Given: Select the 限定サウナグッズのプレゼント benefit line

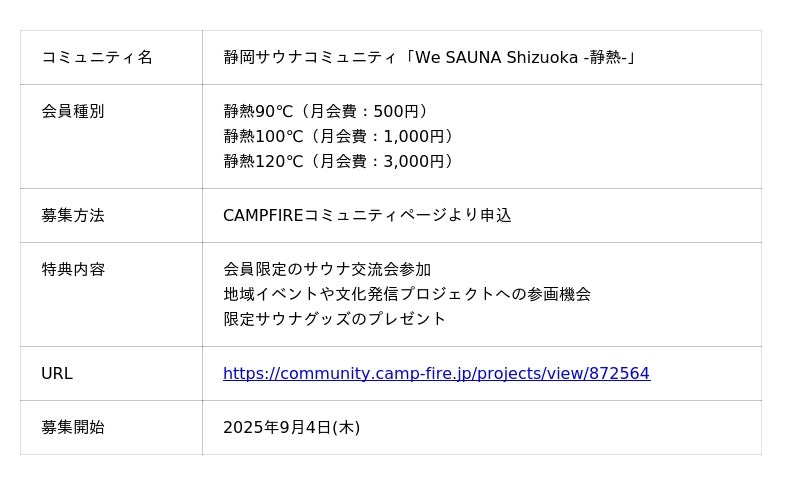Looking at the screenshot, I should pyautogui.click(x=334, y=320).
